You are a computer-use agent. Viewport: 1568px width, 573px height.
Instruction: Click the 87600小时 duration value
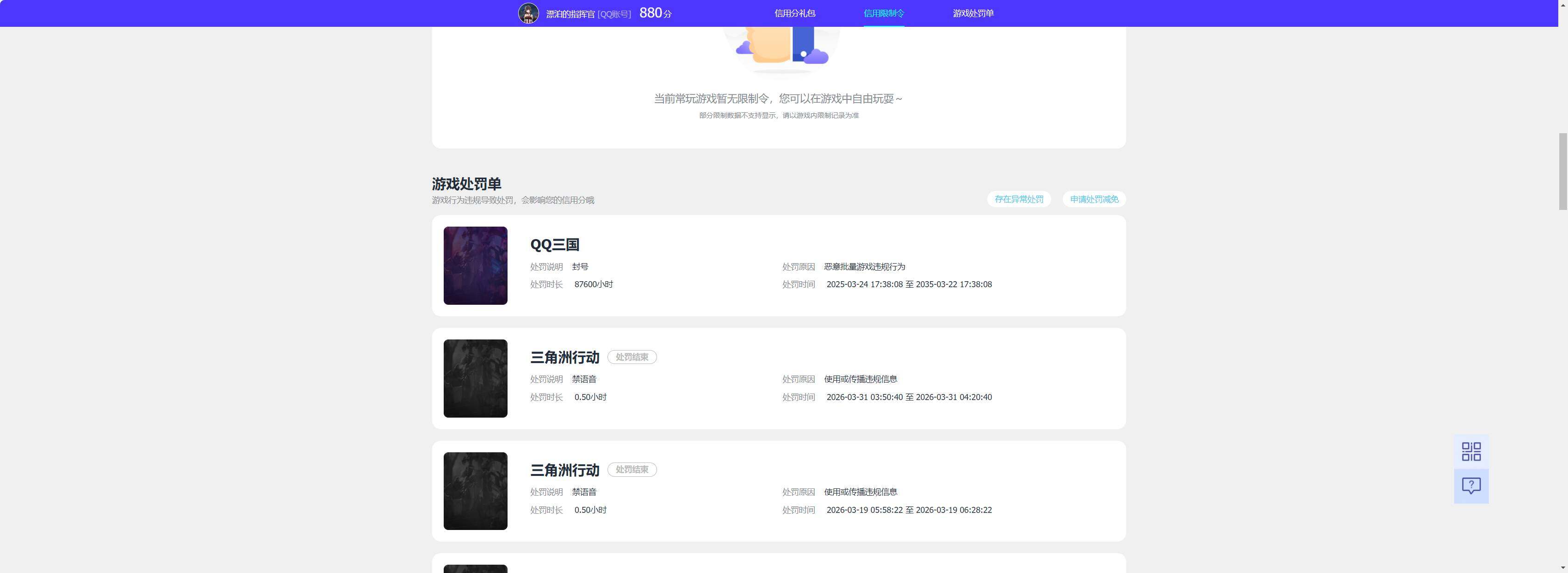(594, 284)
